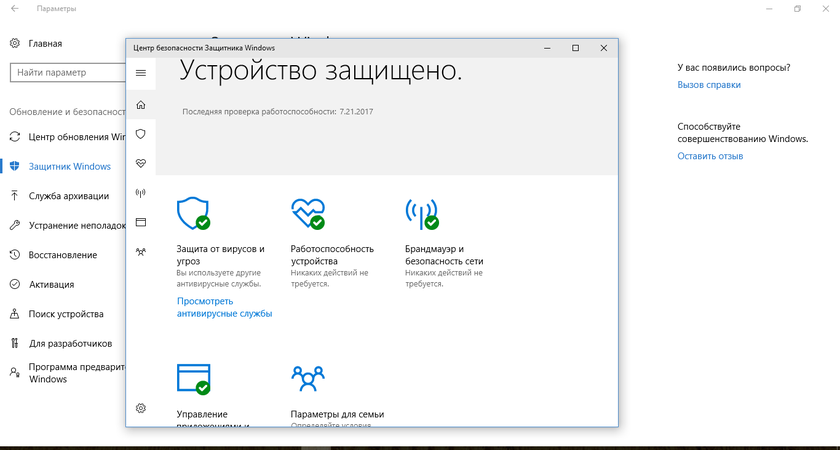
Task: Open family options sidebar icon
Action: pos(141,252)
